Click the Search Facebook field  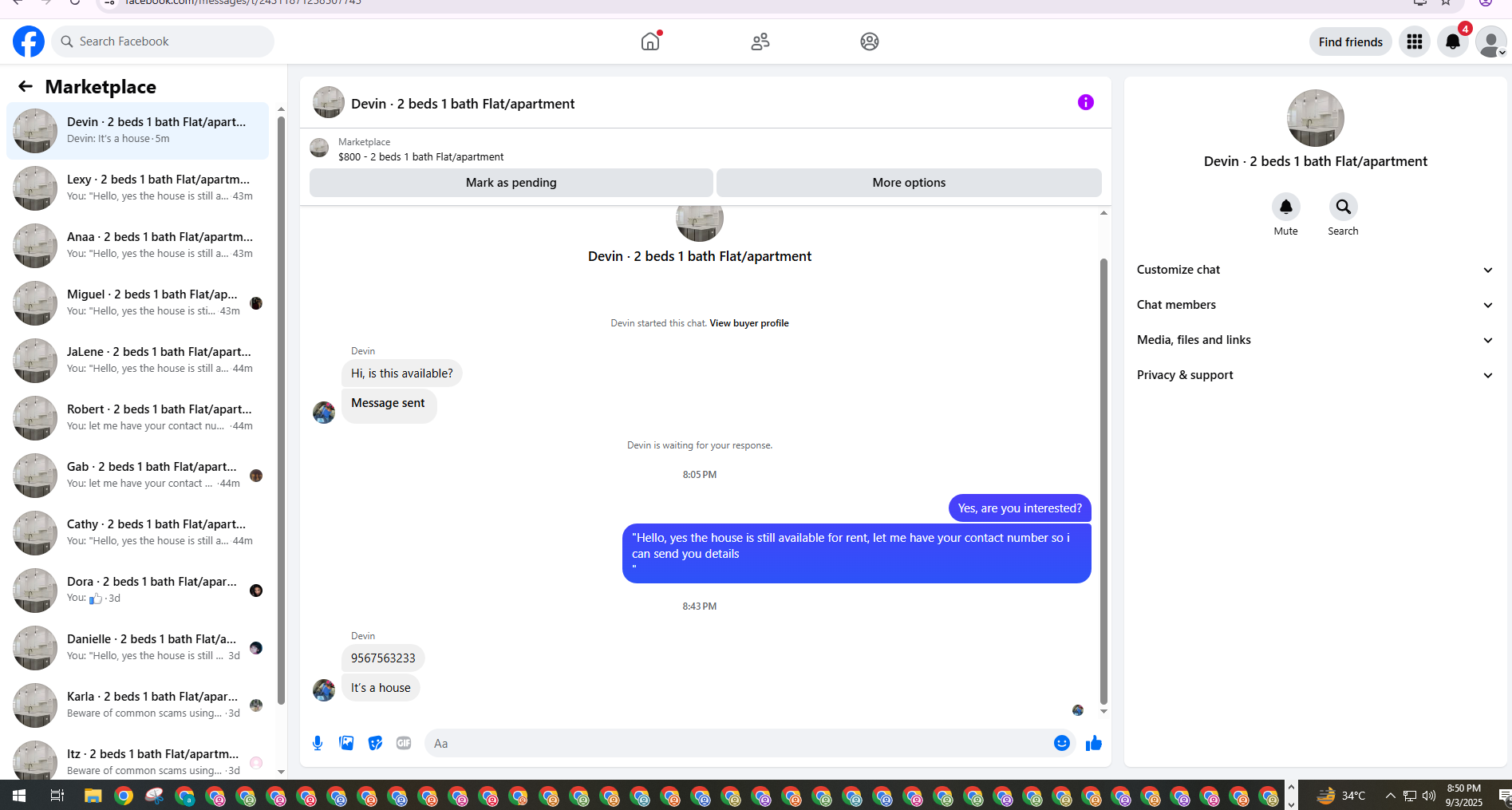pyautogui.click(x=163, y=41)
